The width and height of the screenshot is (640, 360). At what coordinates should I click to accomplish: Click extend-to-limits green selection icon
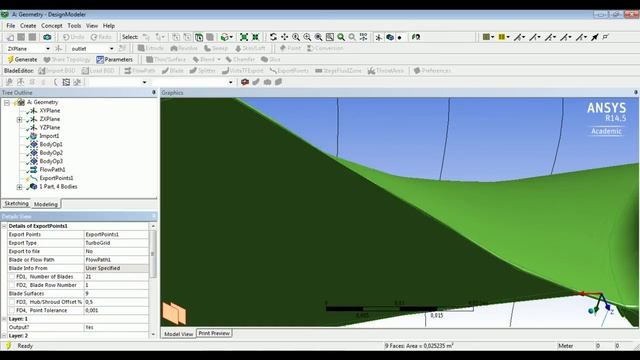click(x=244, y=37)
